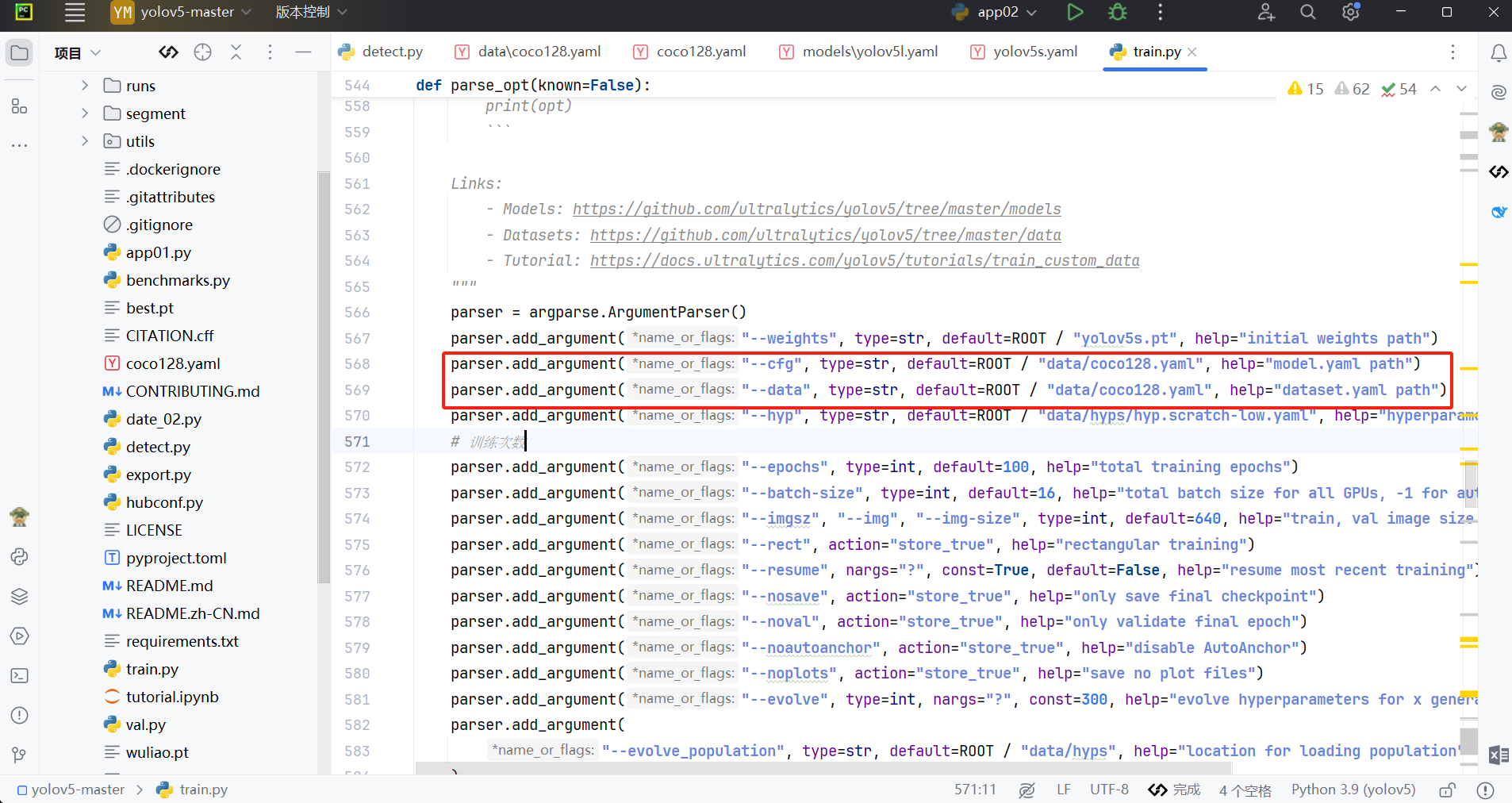Screen dimensions: 1512x803
Task: Open Git tool window
Action: [x=19, y=755]
